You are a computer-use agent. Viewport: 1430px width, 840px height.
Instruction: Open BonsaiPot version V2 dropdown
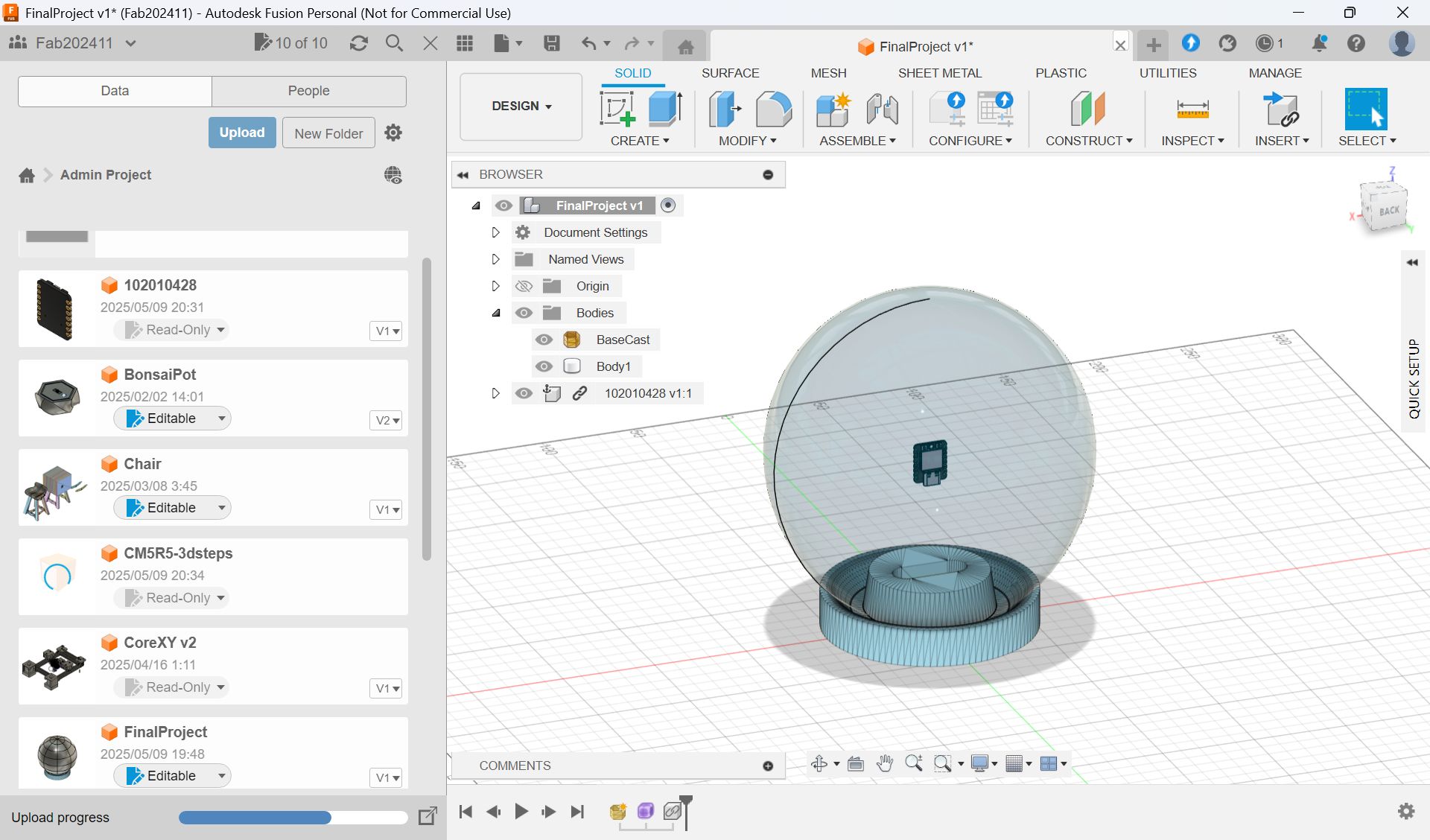(x=387, y=420)
